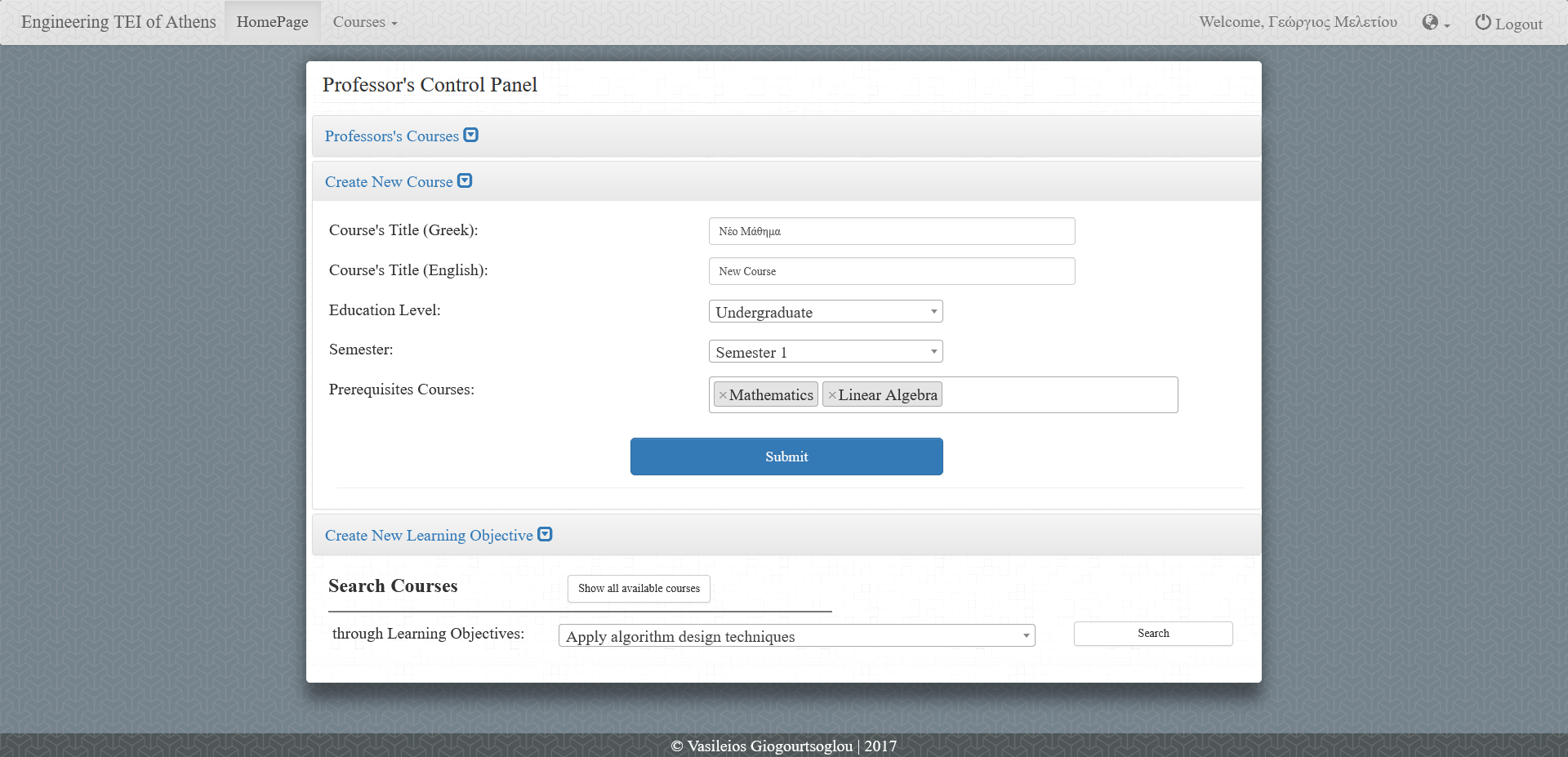The width and height of the screenshot is (1568, 757).
Task: Open the Learning Objectives dropdown
Action: pos(796,635)
